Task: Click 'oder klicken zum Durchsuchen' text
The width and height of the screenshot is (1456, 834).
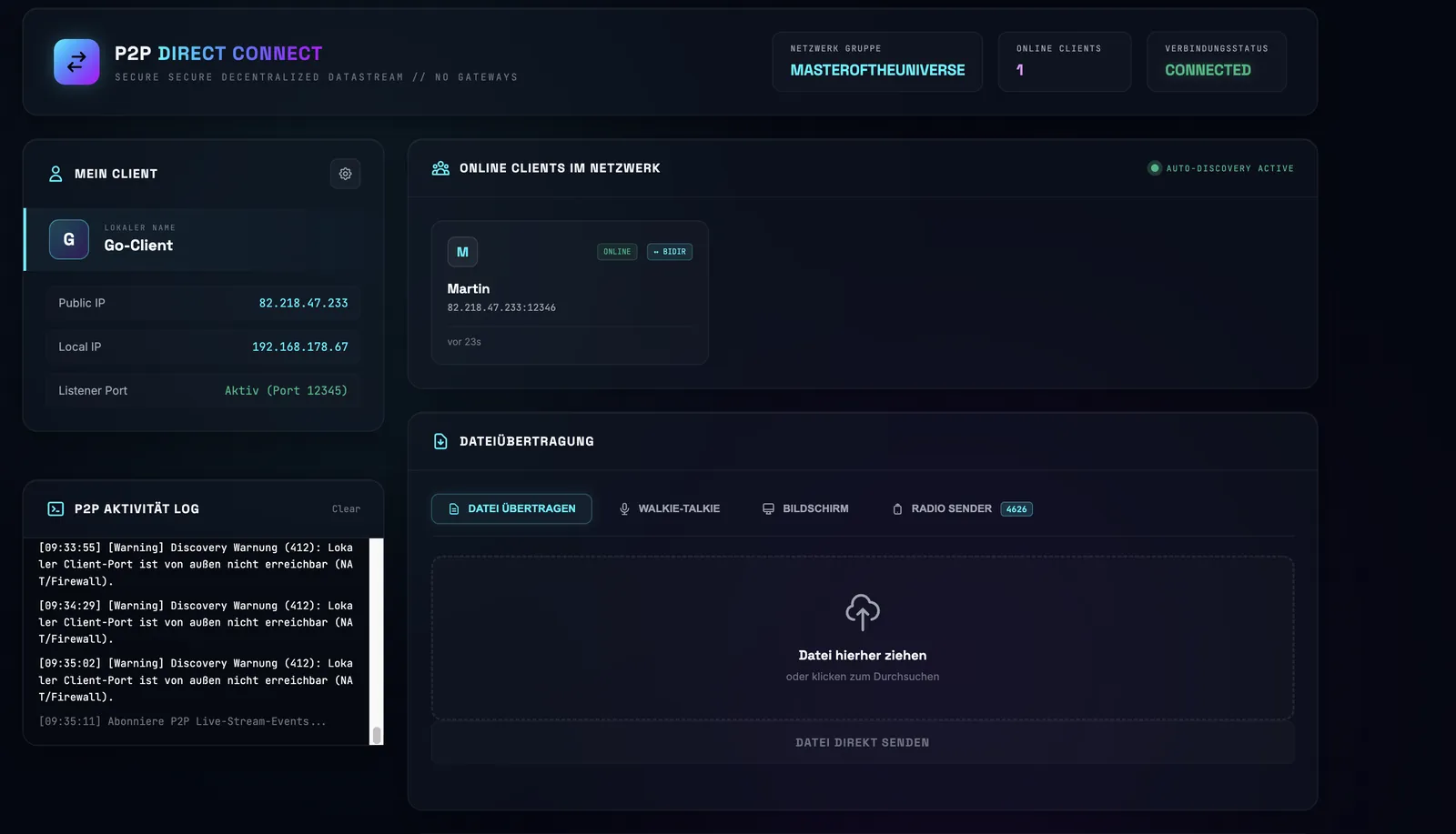Action: (863, 677)
